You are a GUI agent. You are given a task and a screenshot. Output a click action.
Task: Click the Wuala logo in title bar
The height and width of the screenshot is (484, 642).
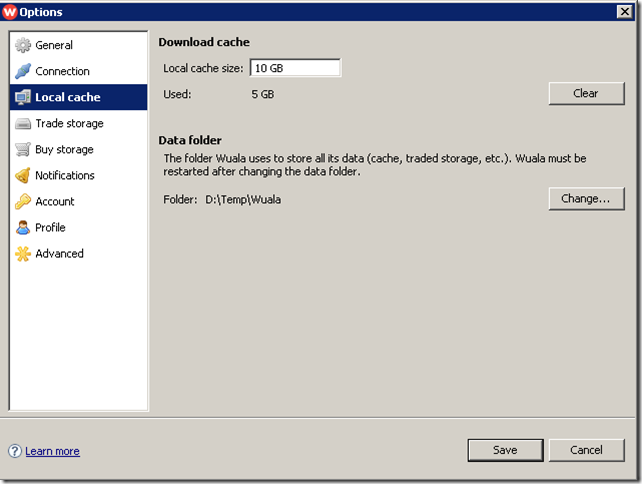point(10,11)
